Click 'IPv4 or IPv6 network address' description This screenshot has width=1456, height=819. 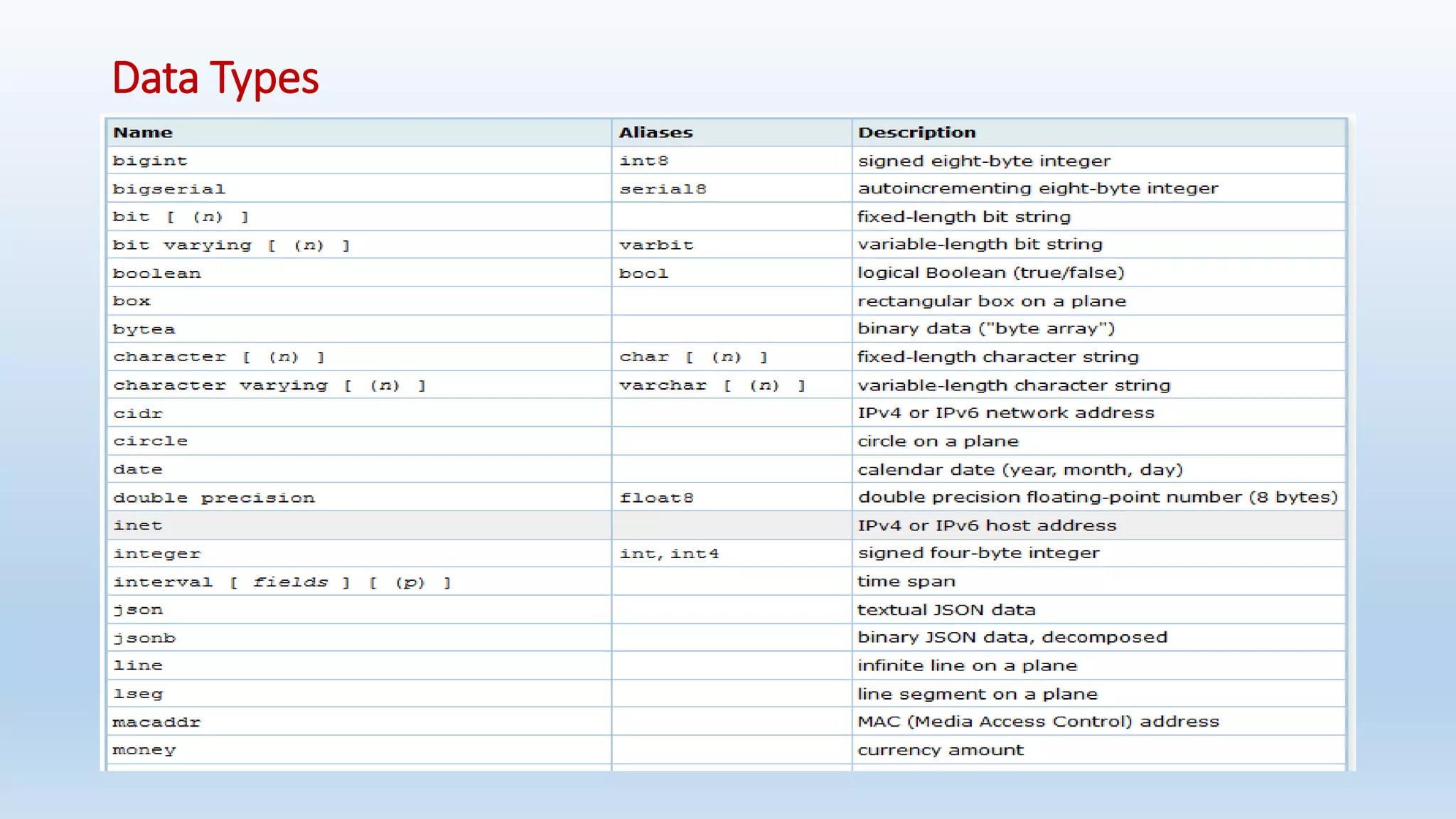tap(1006, 413)
